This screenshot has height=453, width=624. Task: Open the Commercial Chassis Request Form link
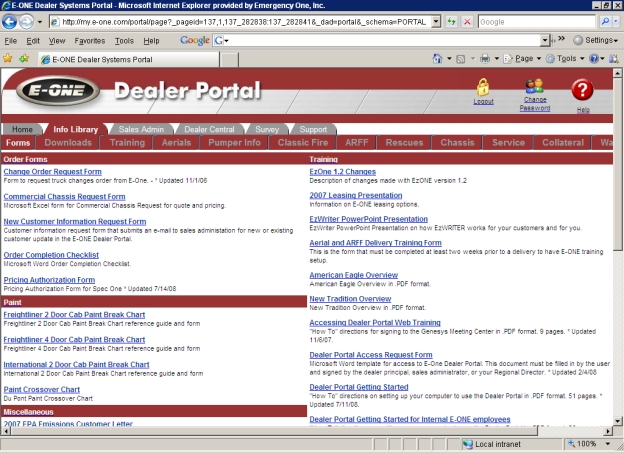pos(64,197)
